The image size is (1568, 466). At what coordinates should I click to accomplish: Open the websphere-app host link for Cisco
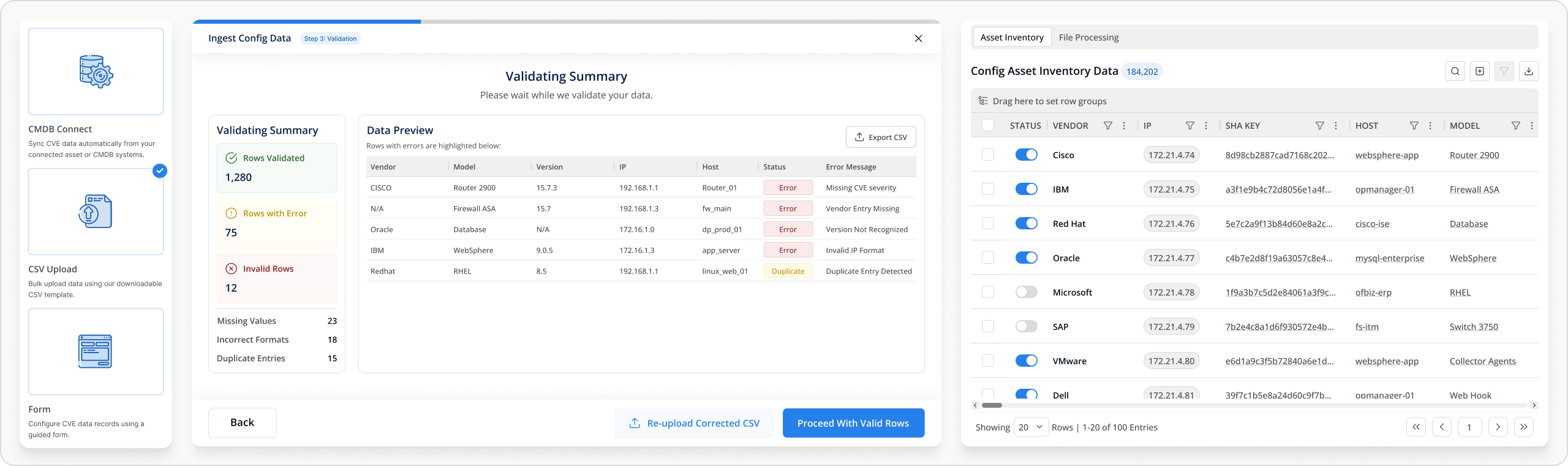pyautogui.click(x=1387, y=155)
